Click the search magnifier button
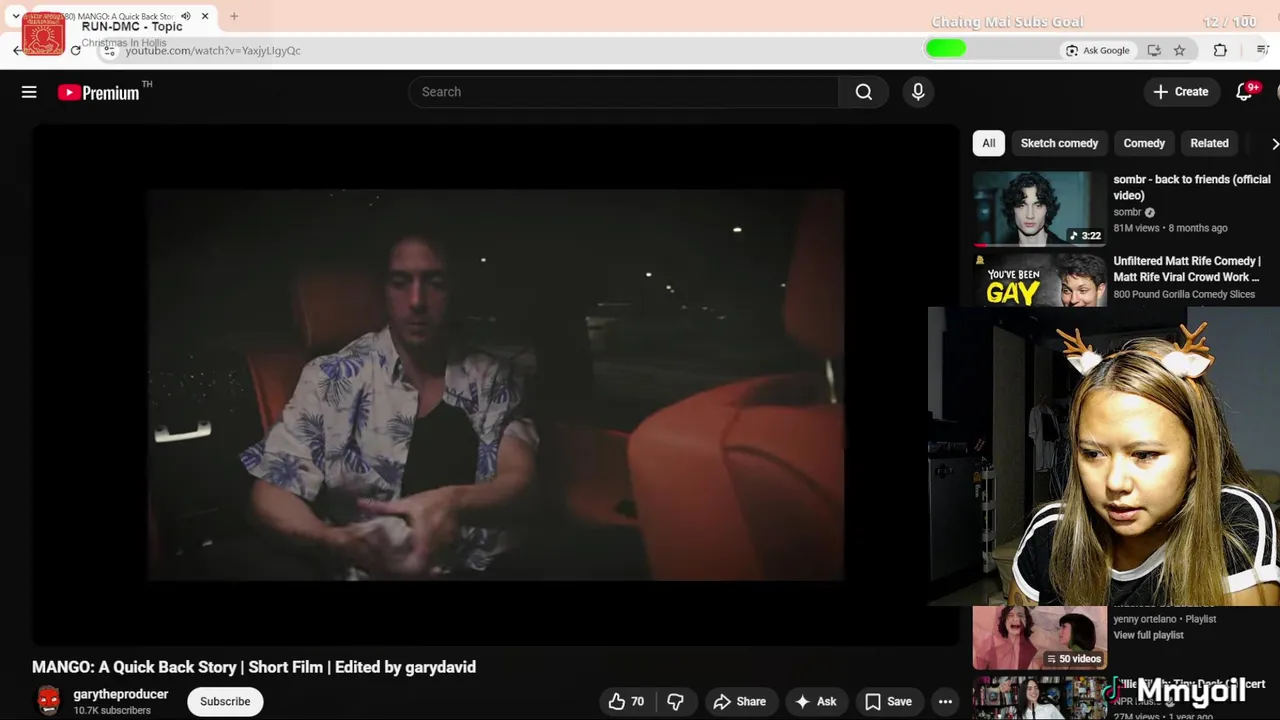This screenshot has height=720, width=1280. click(864, 92)
